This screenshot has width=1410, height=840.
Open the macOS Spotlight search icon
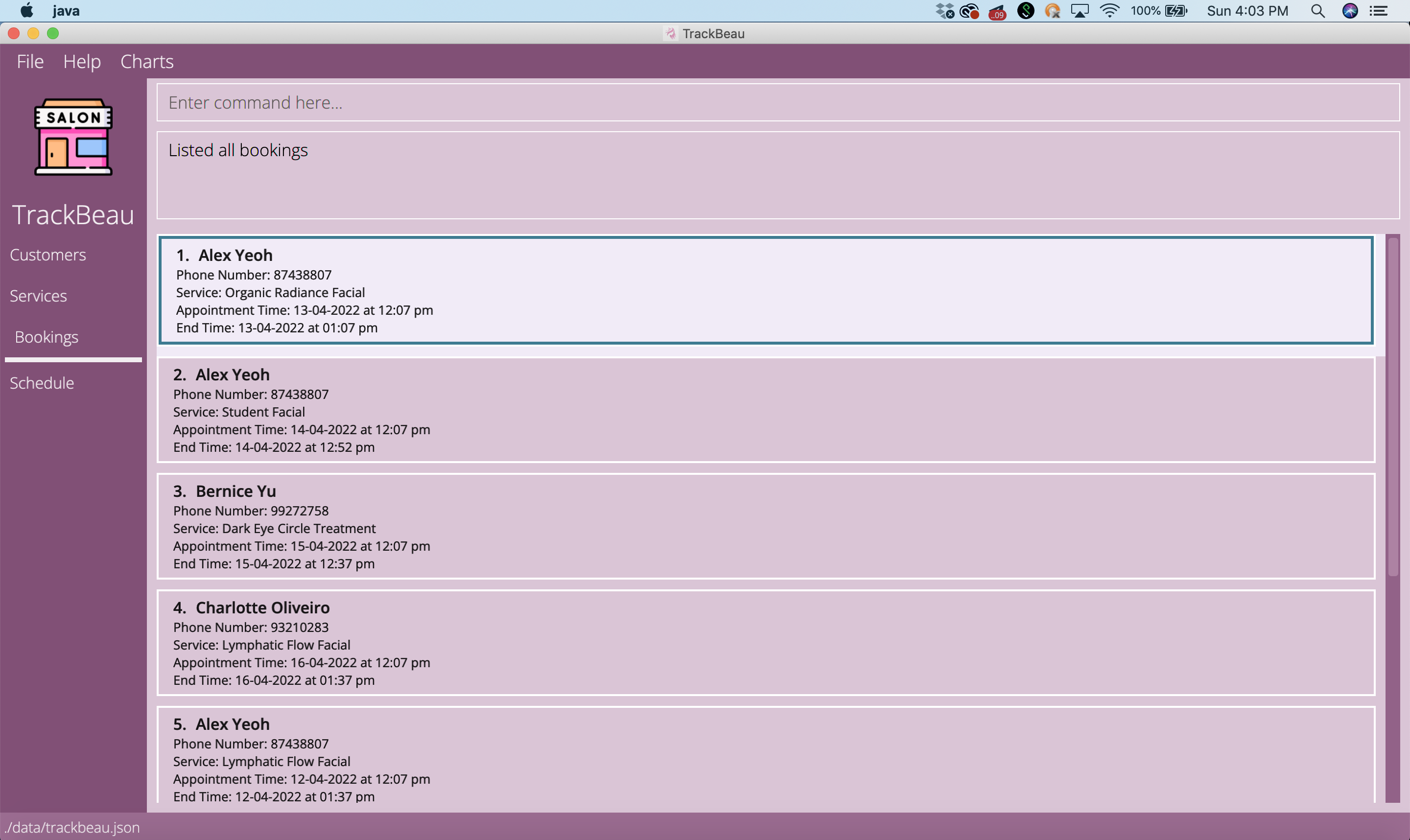pos(1318,11)
